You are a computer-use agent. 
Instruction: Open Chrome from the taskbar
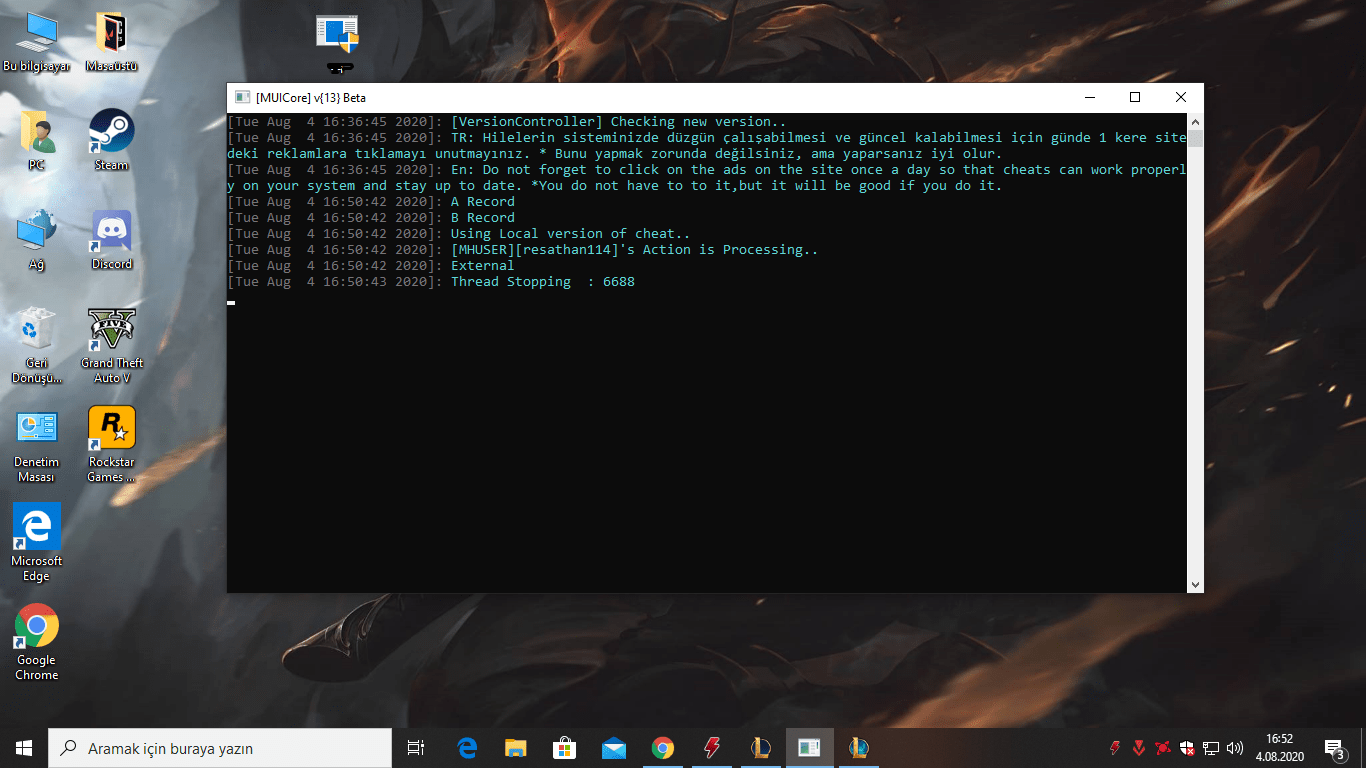click(663, 748)
